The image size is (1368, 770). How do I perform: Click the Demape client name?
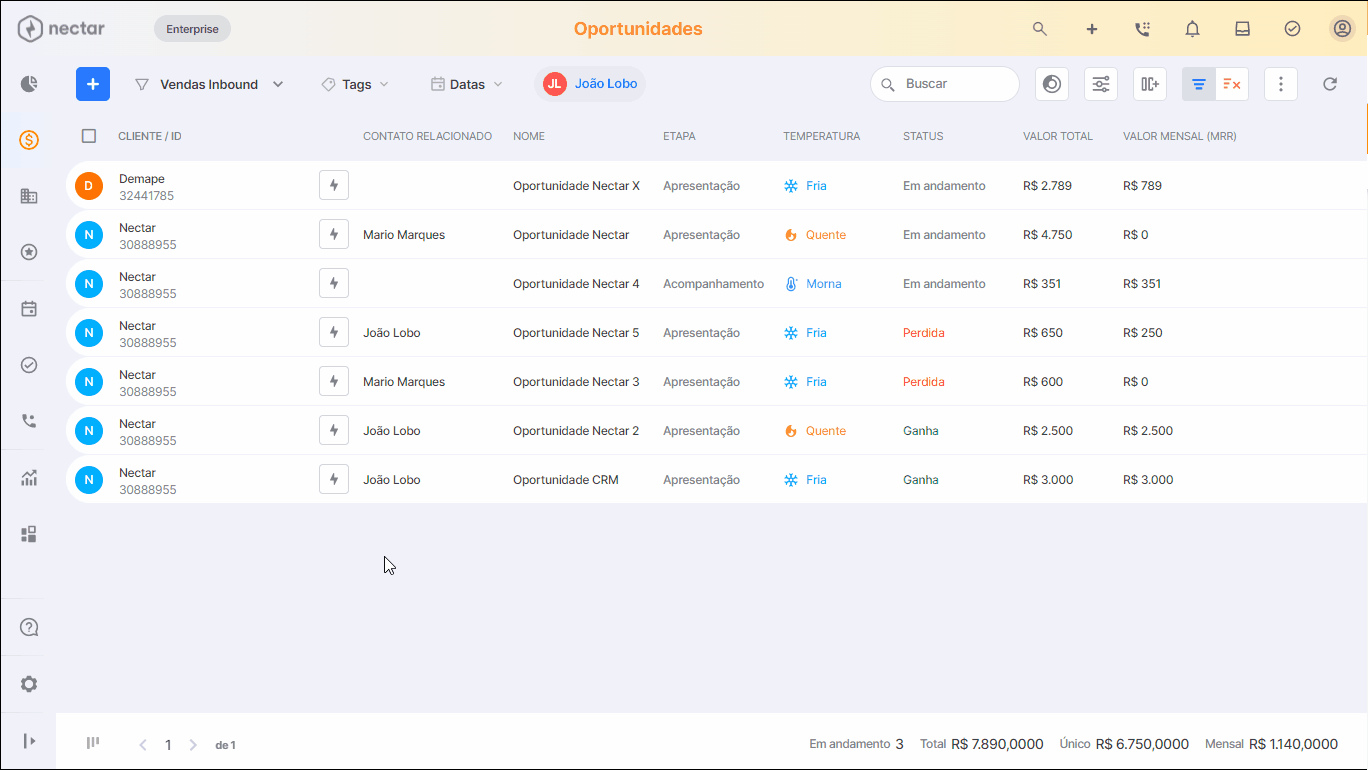tap(142, 179)
